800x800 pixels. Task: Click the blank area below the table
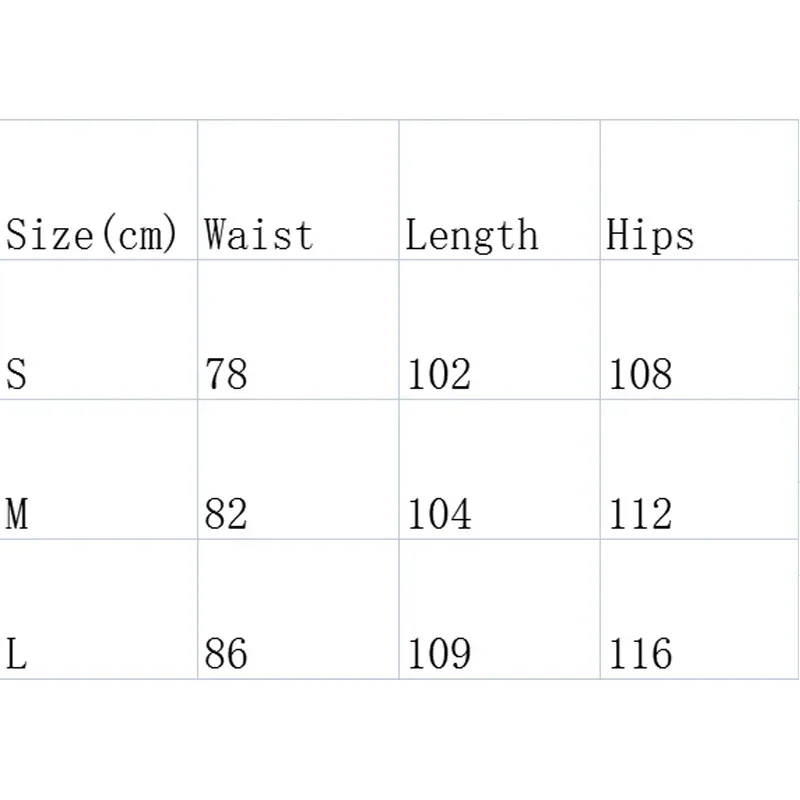[400, 740]
